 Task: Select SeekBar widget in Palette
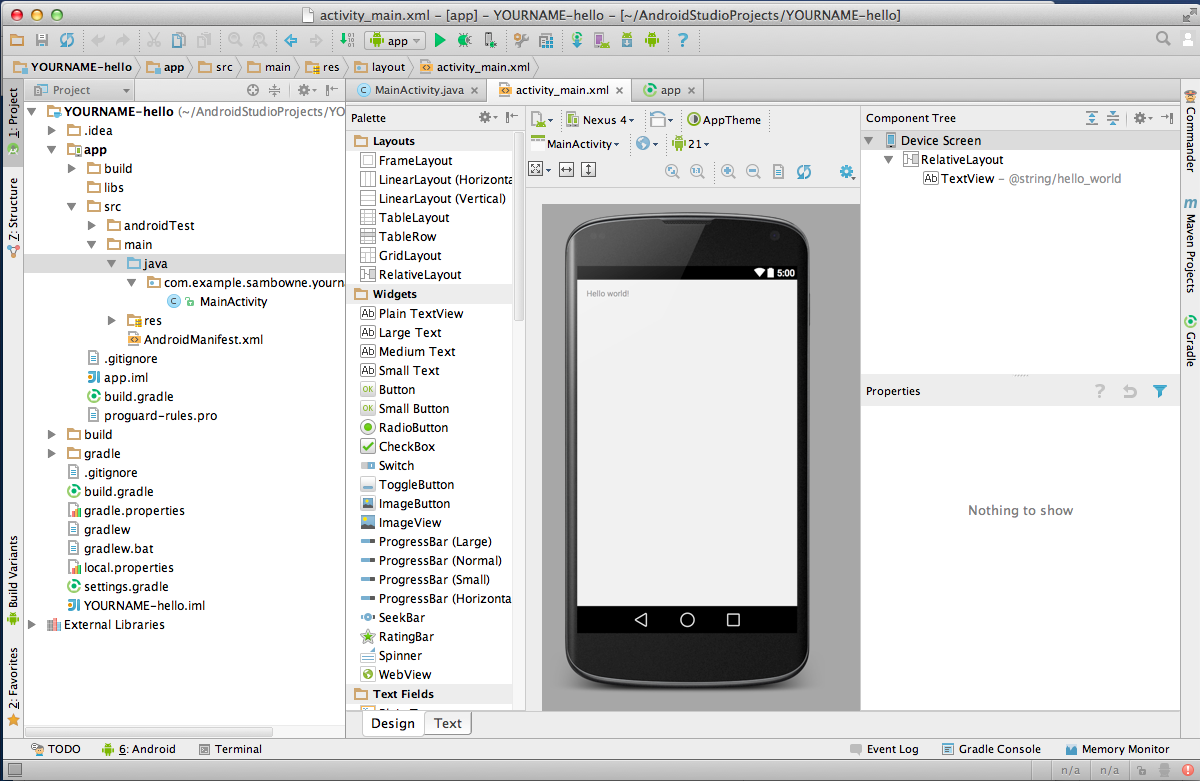401,618
